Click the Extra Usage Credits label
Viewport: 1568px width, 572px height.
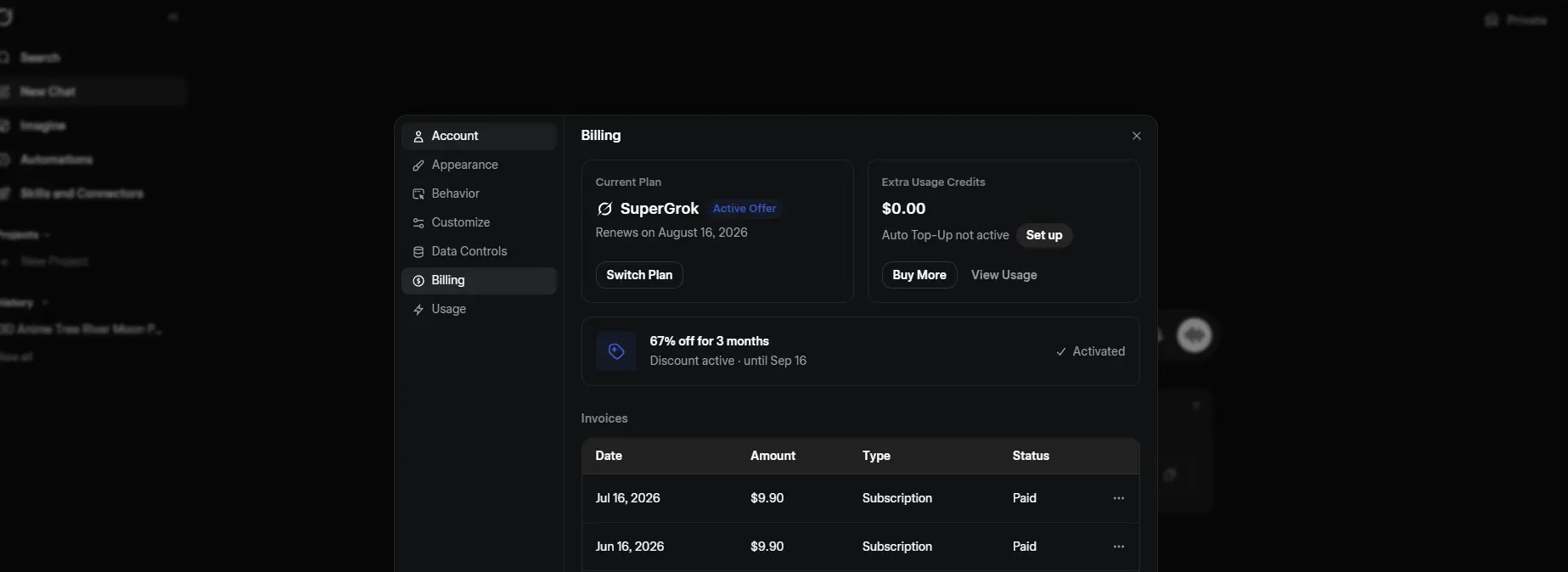click(x=934, y=182)
